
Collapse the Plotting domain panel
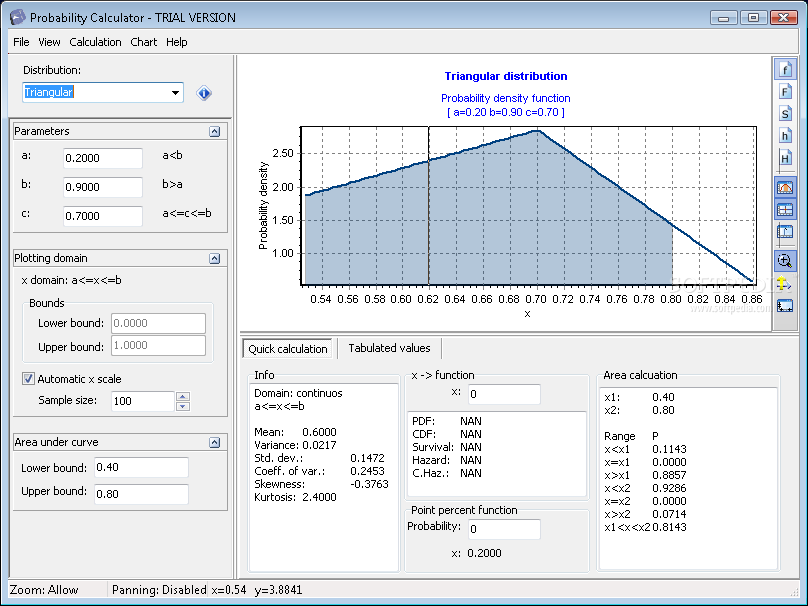[215, 259]
